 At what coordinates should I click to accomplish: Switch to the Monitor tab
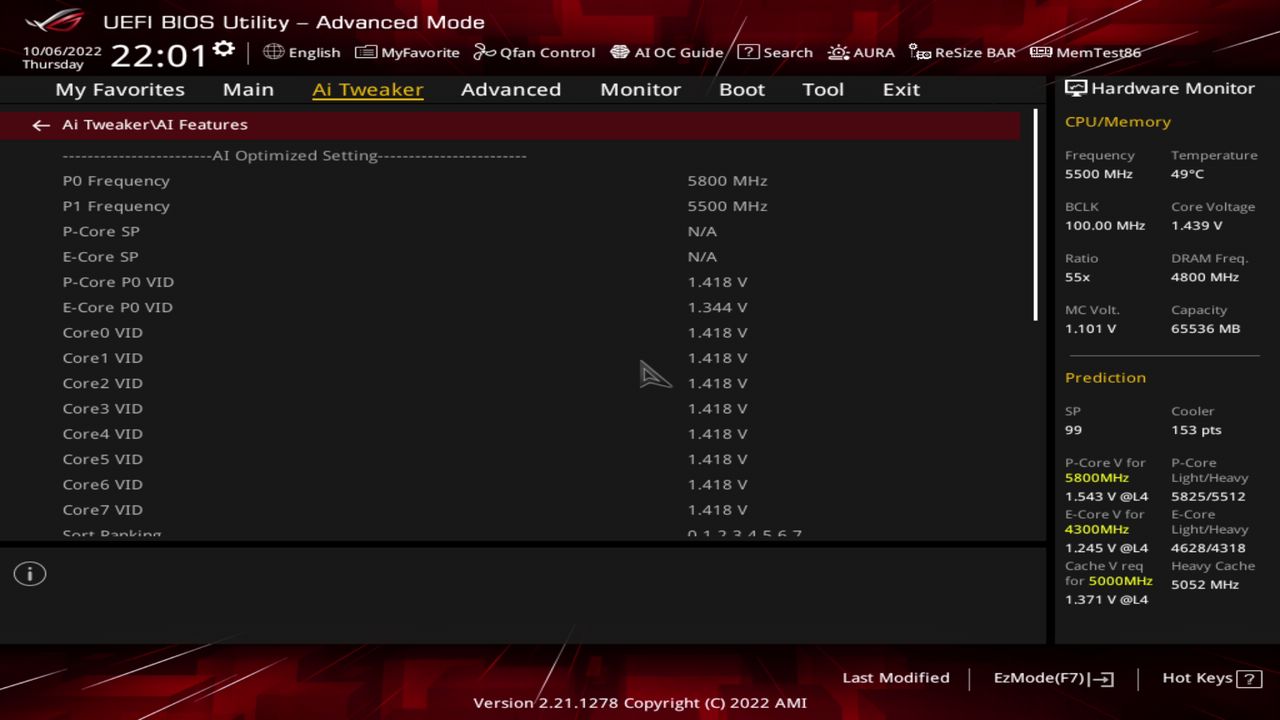point(640,89)
